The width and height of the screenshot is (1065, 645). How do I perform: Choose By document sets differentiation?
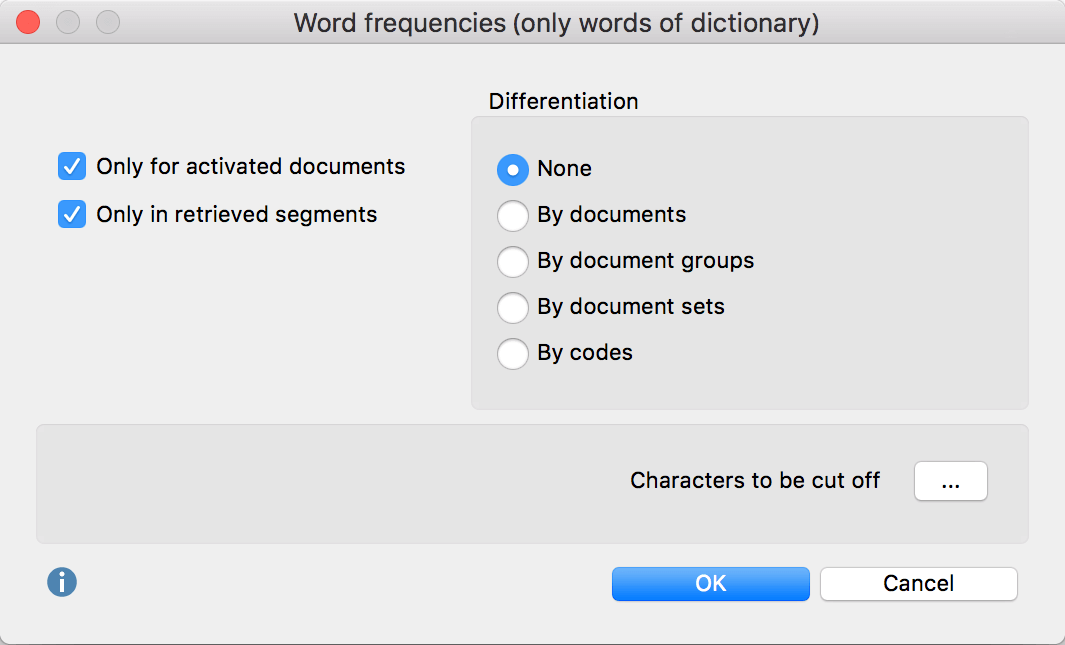tap(513, 308)
